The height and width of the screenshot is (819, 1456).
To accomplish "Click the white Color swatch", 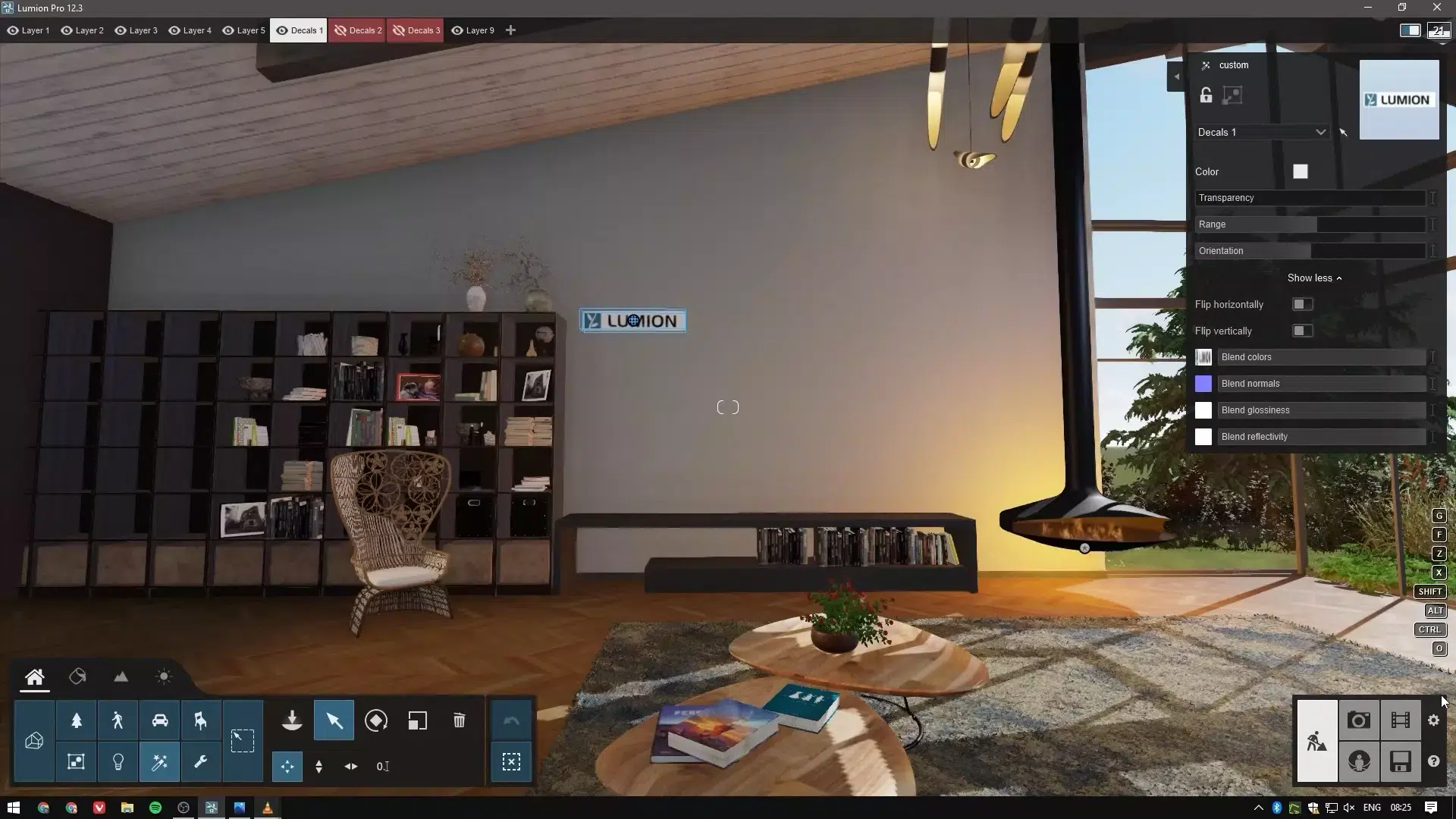I will (x=1300, y=171).
